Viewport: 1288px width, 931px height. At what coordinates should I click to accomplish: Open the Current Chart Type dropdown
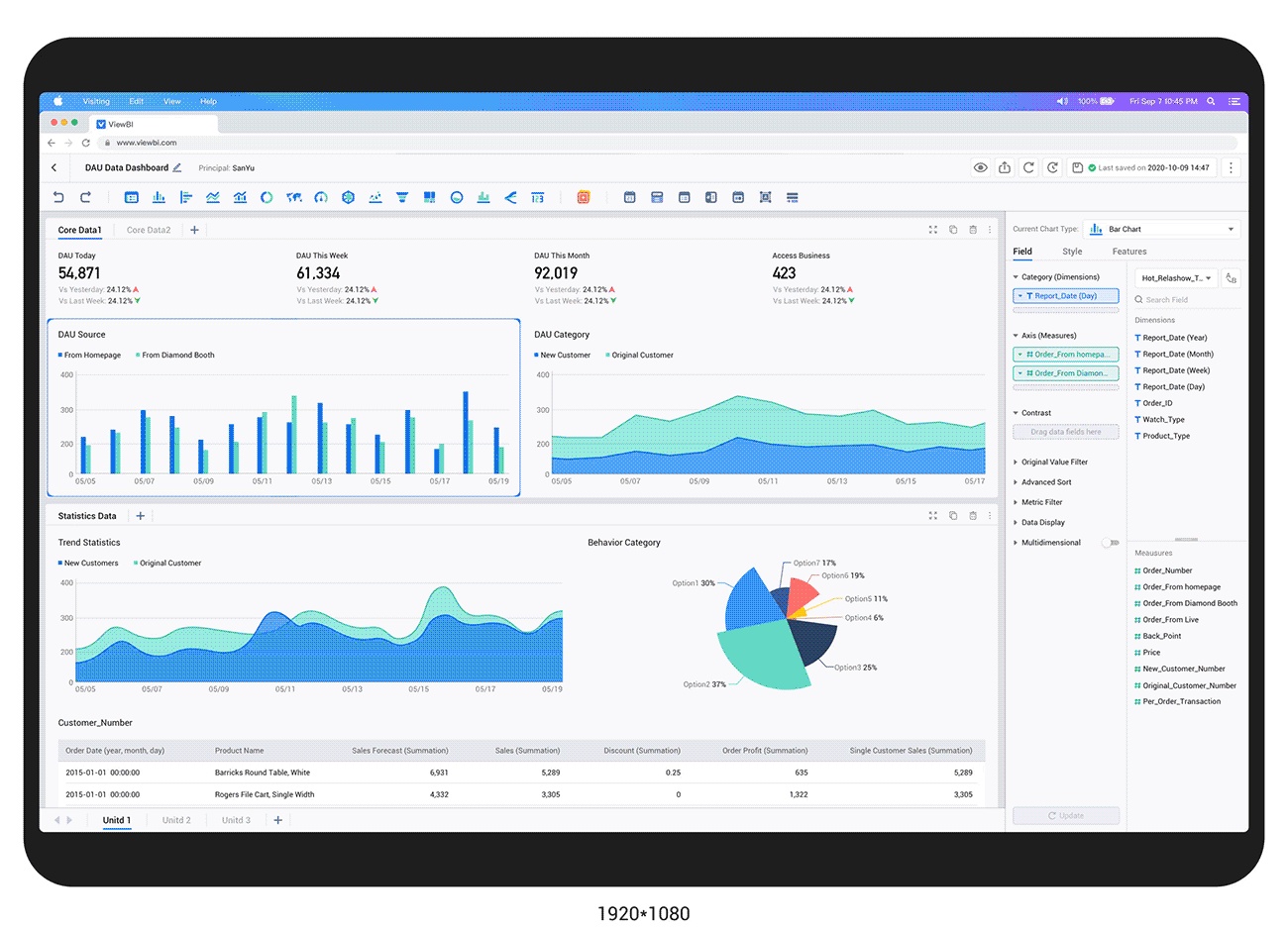(1161, 229)
